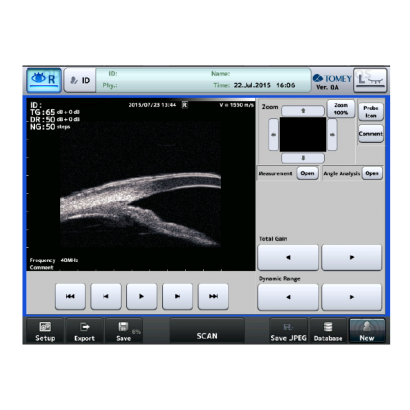This screenshot has width=410, height=410.
Task: Jump to the last frame
Action: pos(213,296)
